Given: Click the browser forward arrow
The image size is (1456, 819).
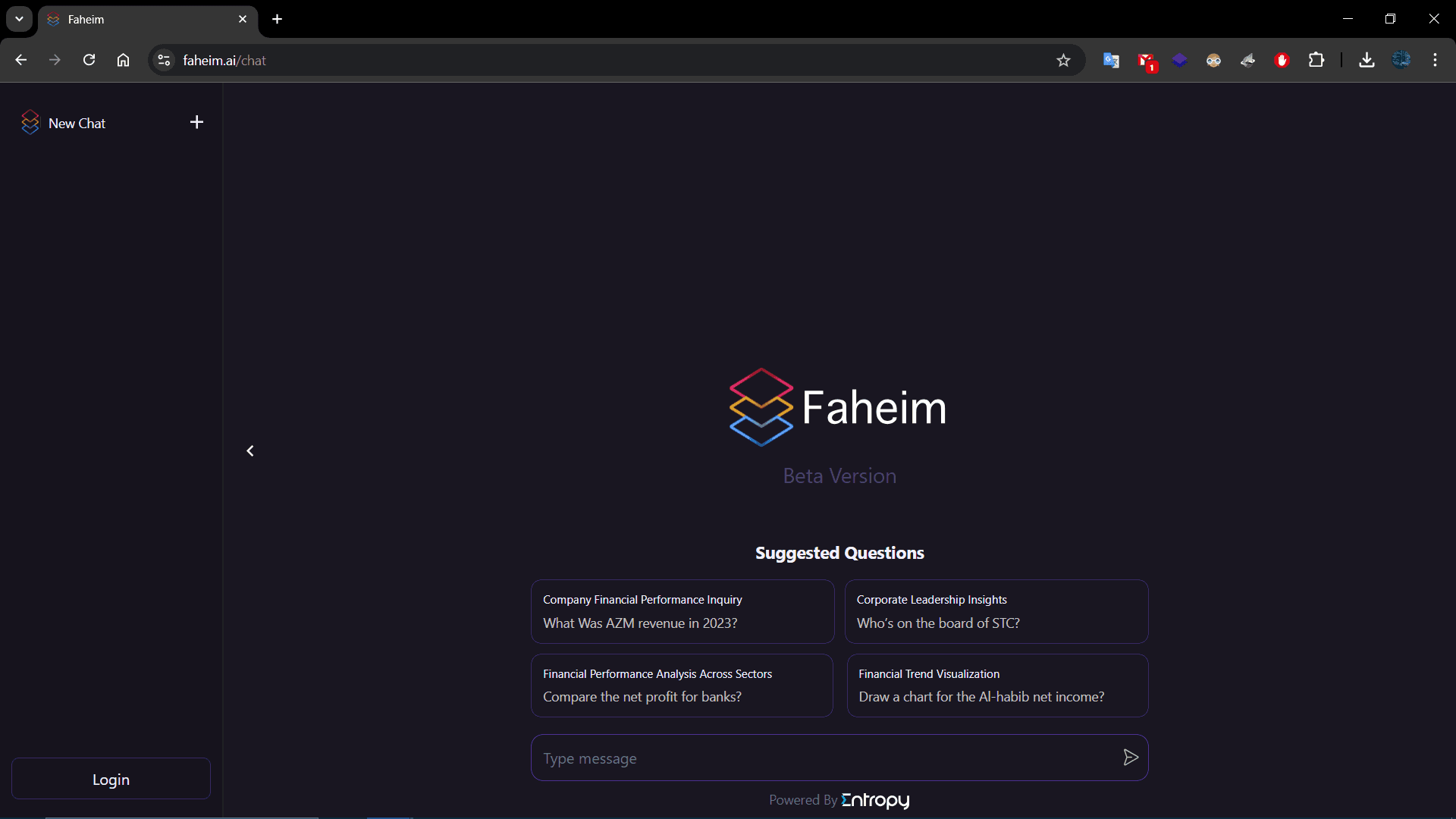Looking at the screenshot, I should coord(55,60).
